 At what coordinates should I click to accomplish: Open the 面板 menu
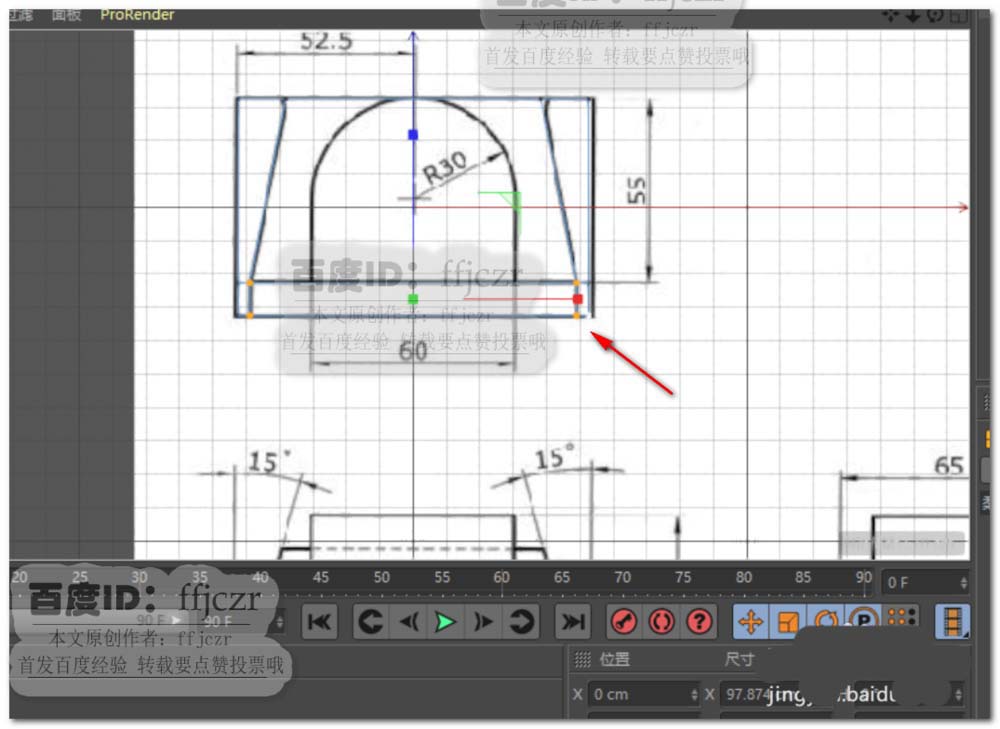point(66,15)
